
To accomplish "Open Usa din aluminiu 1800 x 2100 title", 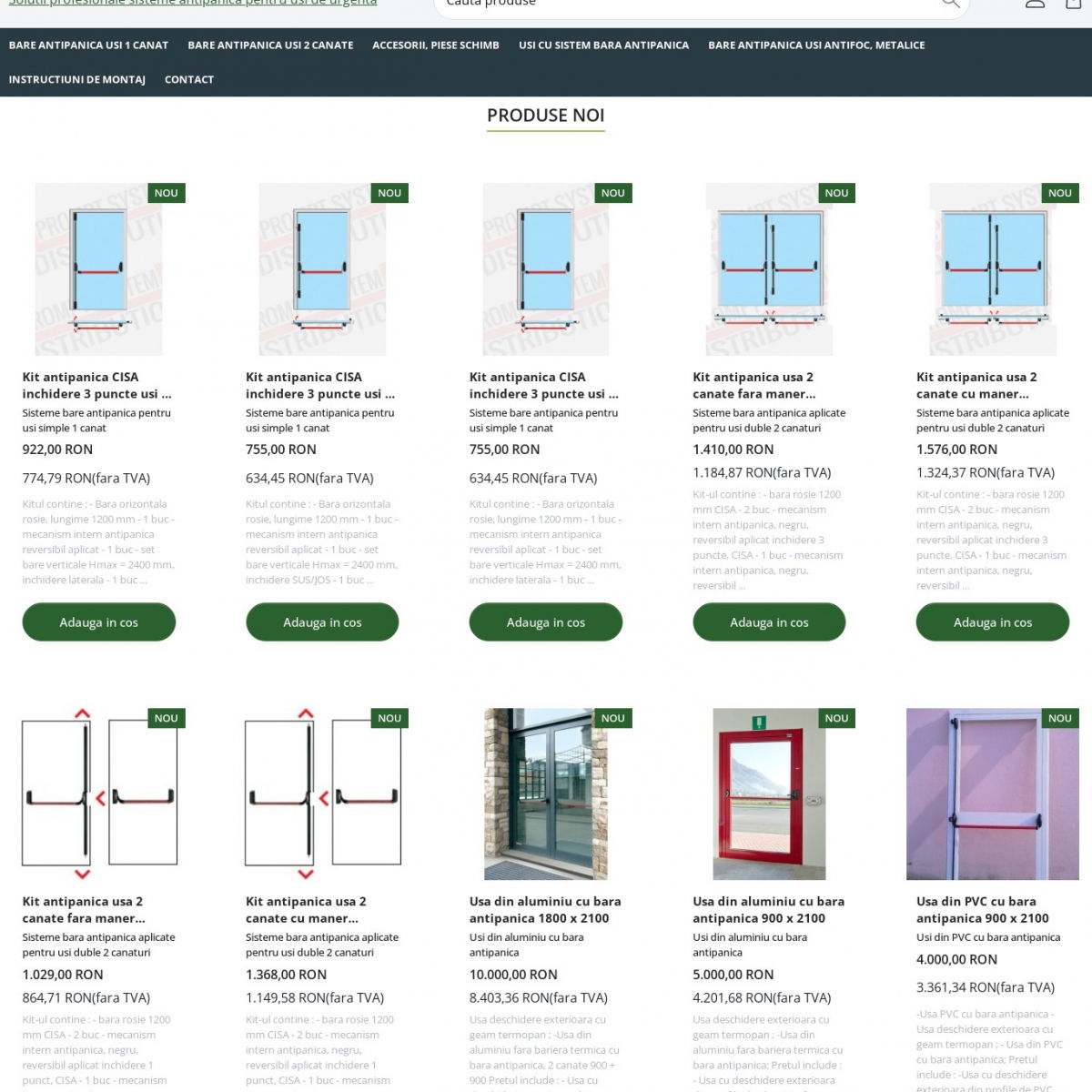I will [545, 910].
